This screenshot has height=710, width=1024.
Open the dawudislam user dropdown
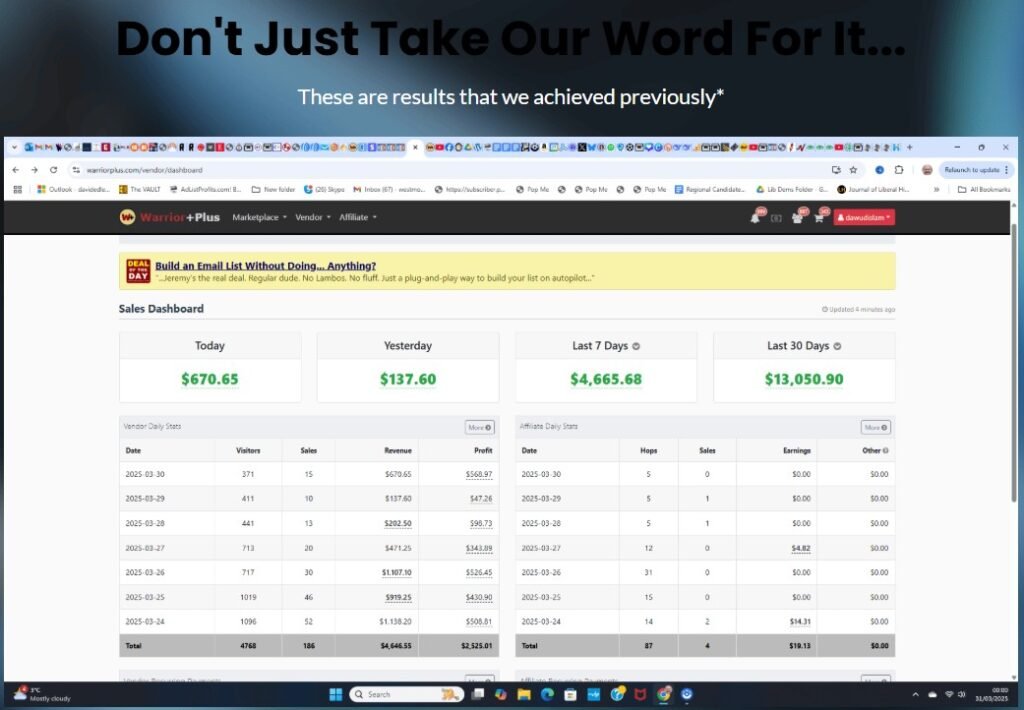tap(864, 218)
